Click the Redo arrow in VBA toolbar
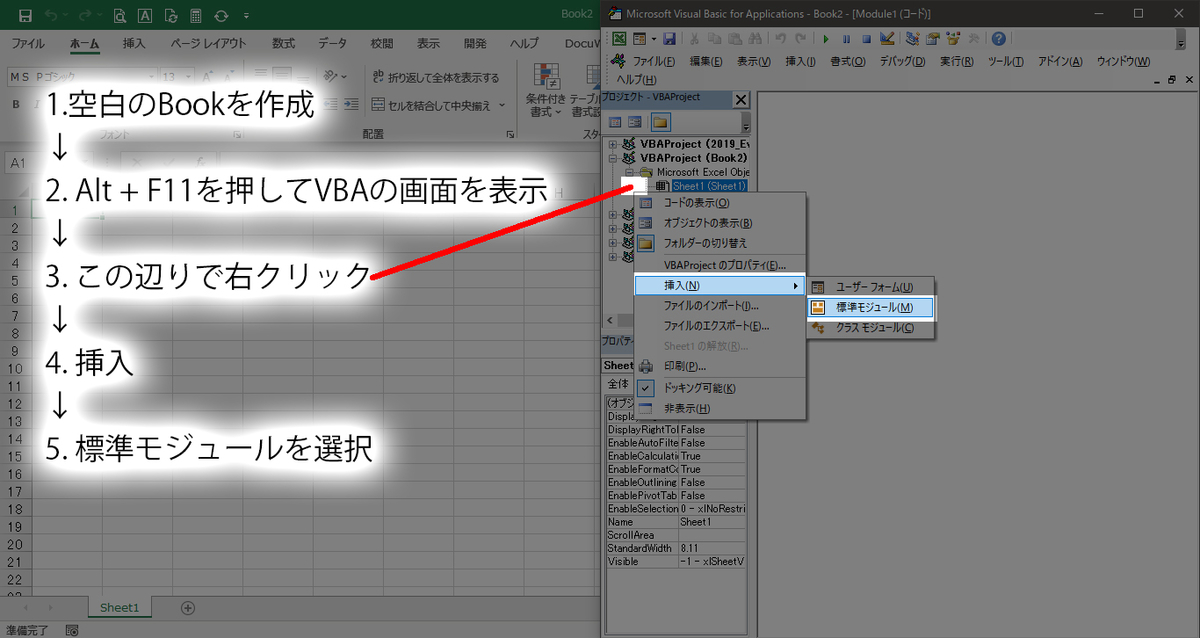 800,39
